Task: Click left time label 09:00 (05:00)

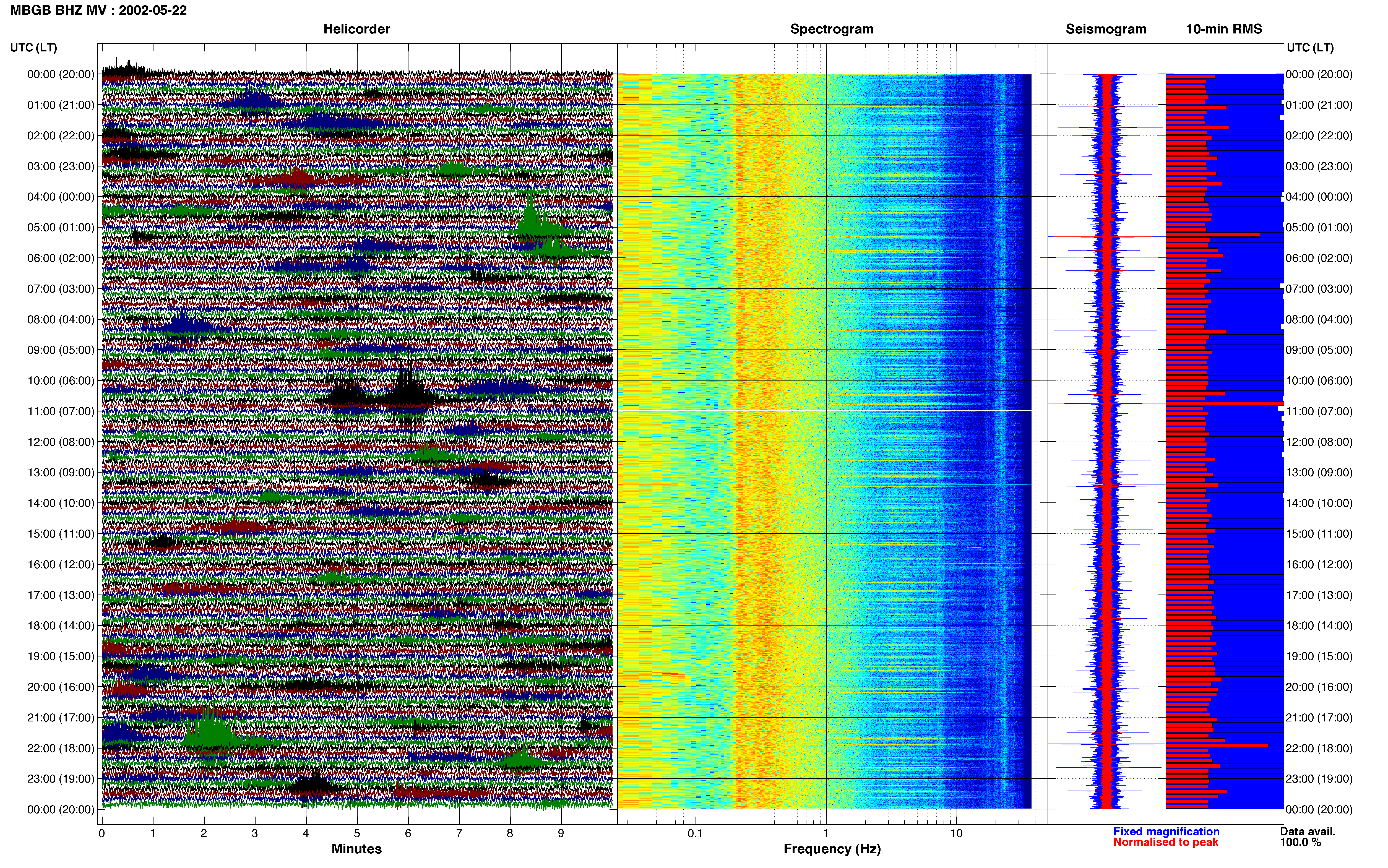Action: [61, 350]
